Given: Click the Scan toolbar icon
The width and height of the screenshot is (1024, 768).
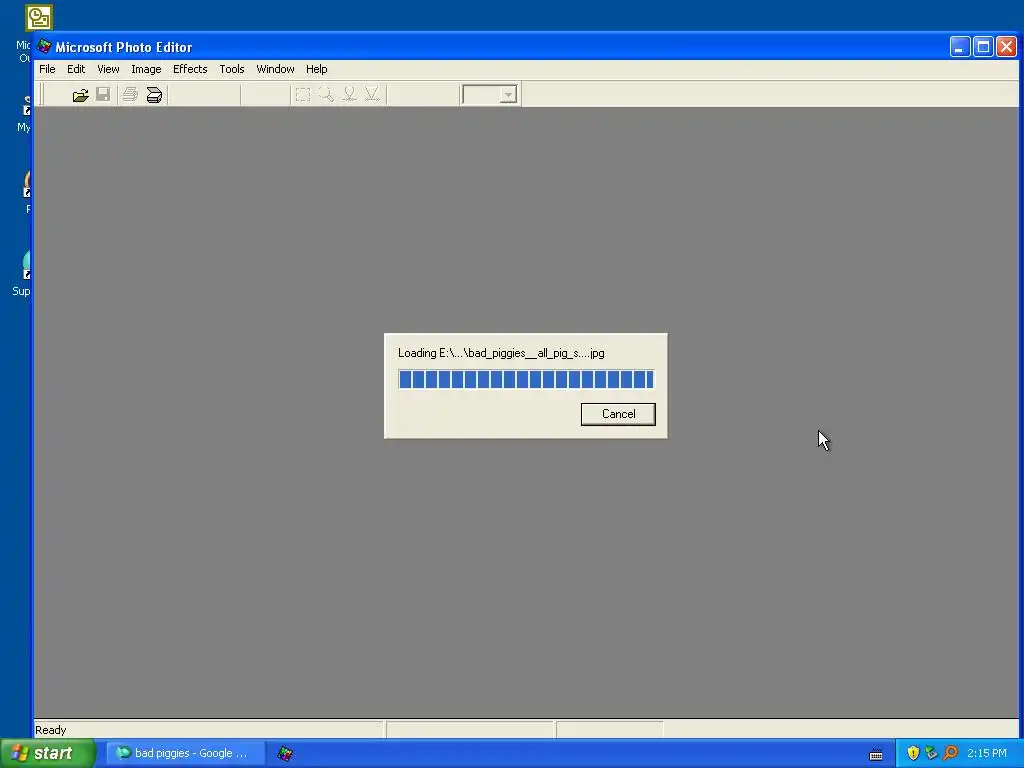Looking at the screenshot, I should click(x=154, y=95).
